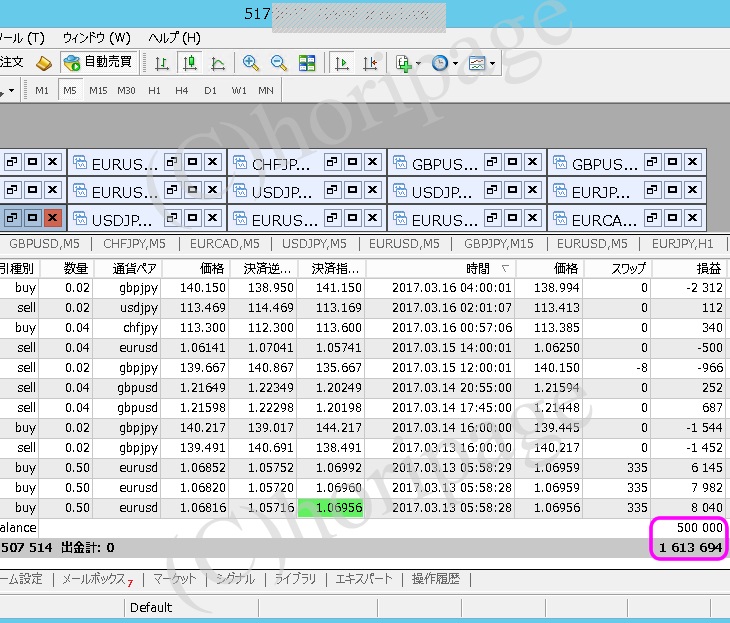Sort by the スワップ column header
Image resolution: width=730 pixels, height=623 pixels.
[618, 269]
